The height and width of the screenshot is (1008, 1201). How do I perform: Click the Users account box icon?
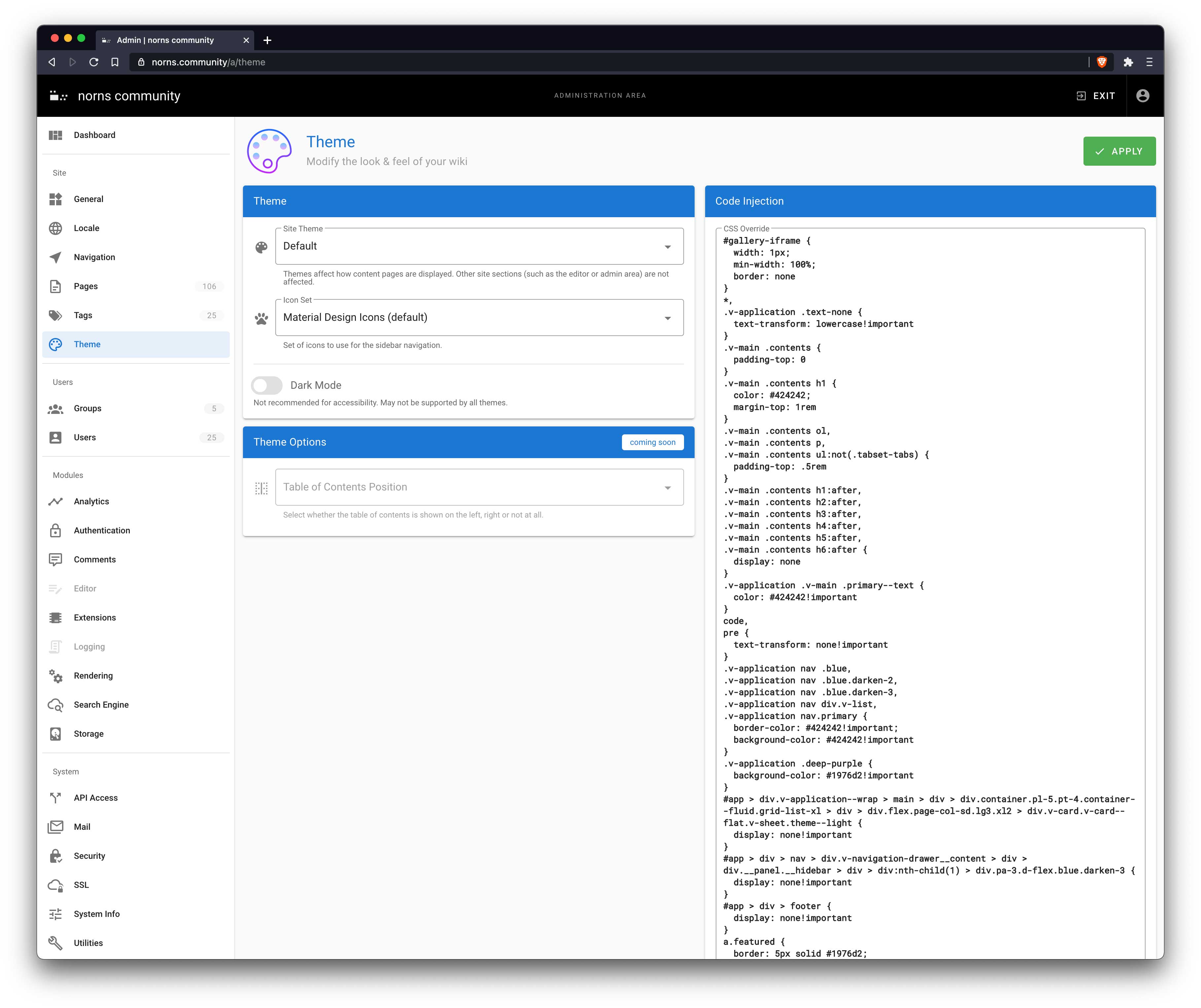(55, 437)
